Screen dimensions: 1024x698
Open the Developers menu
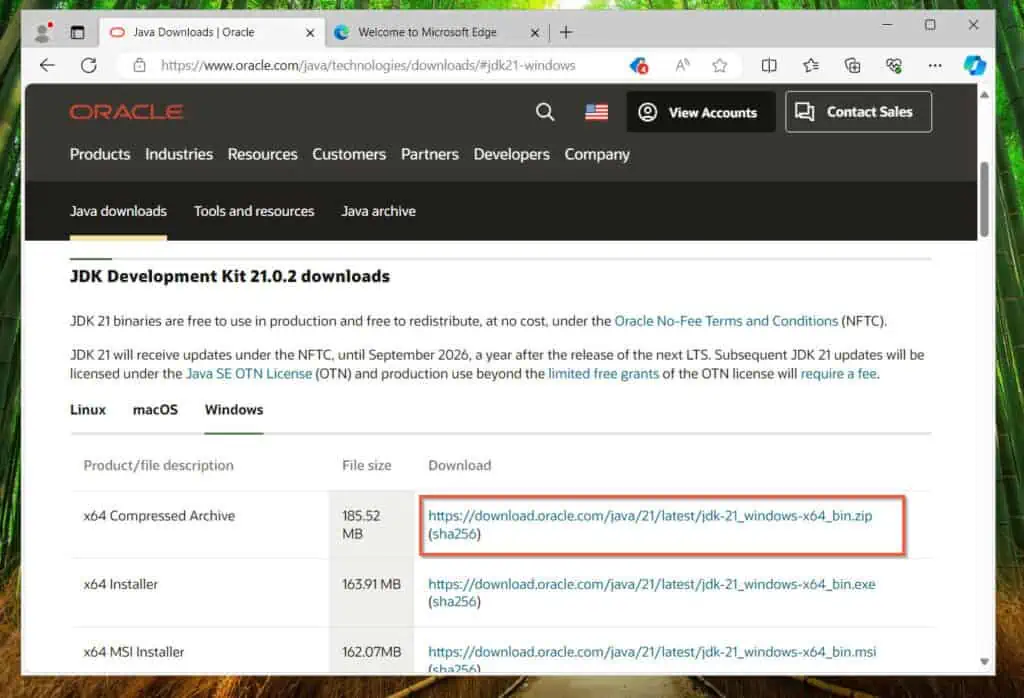pos(511,155)
